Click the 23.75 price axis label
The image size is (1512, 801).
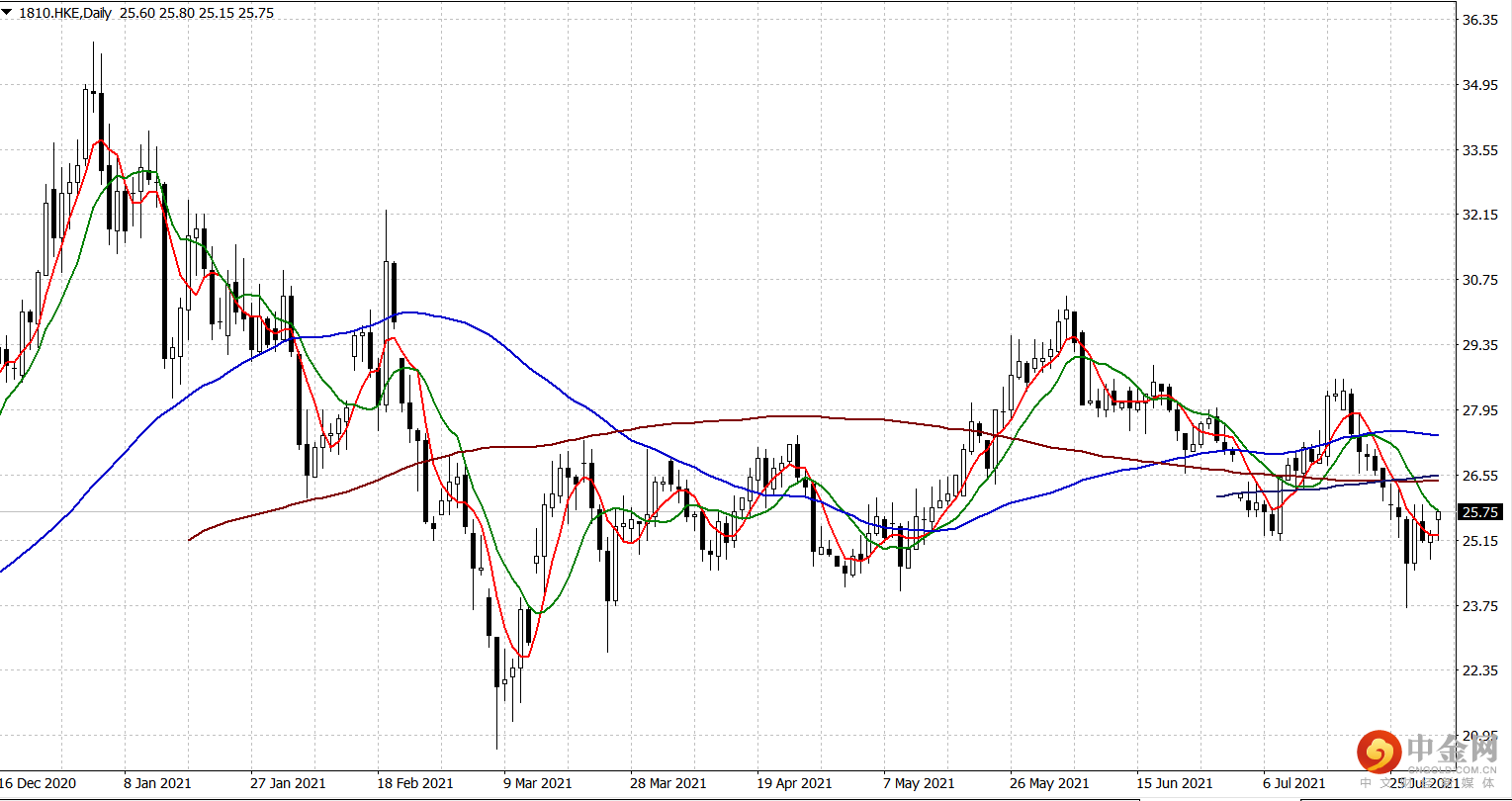click(1480, 606)
